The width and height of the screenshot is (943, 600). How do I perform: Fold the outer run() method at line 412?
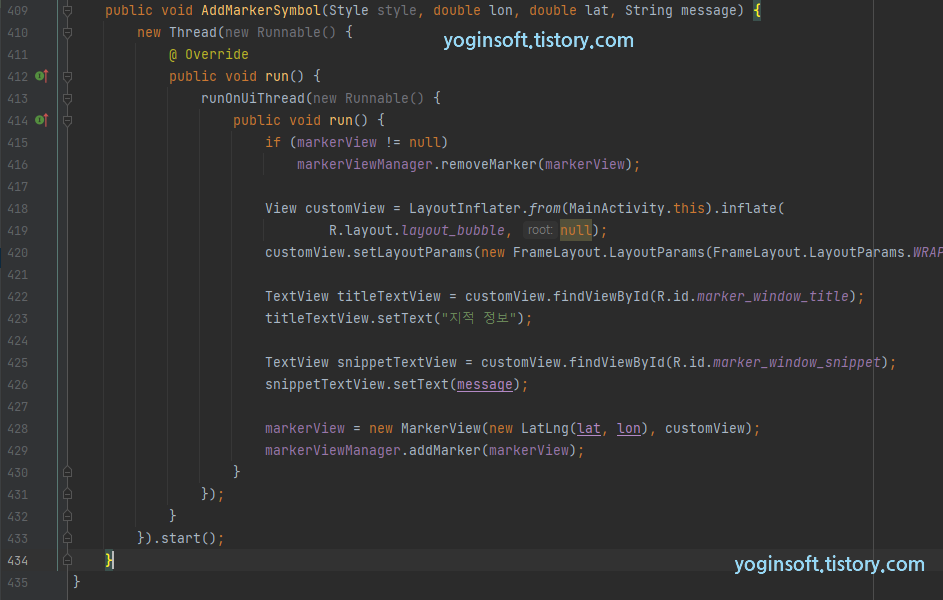click(67, 76)
